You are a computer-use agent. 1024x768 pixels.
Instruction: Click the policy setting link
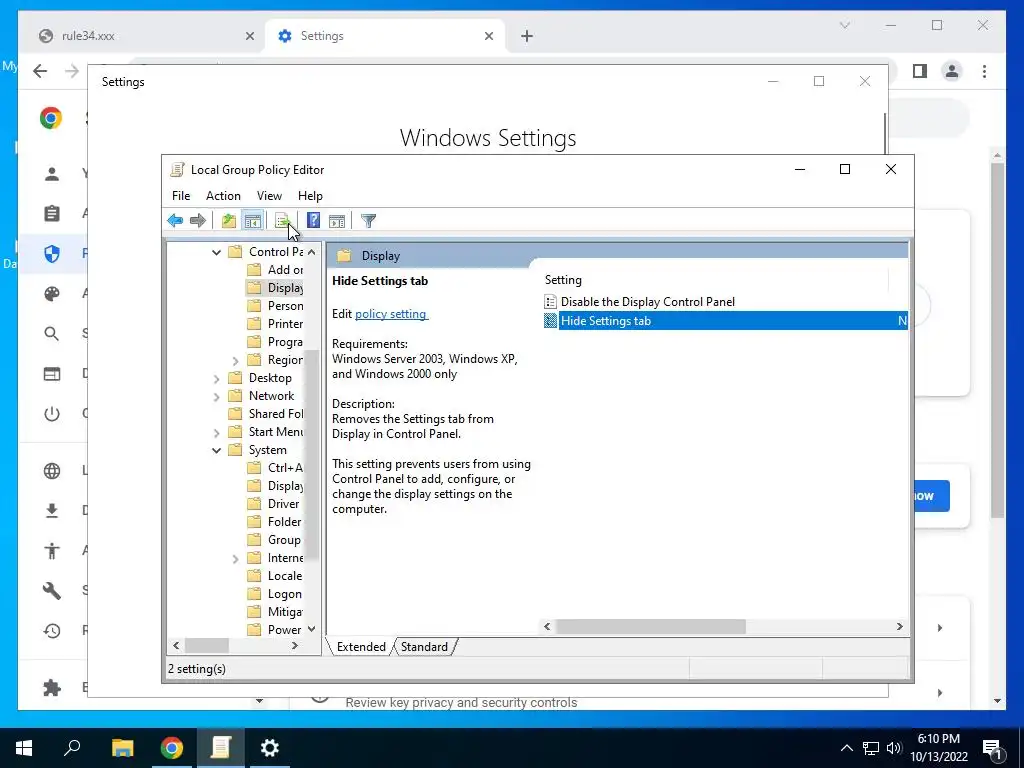click(391, 314)
